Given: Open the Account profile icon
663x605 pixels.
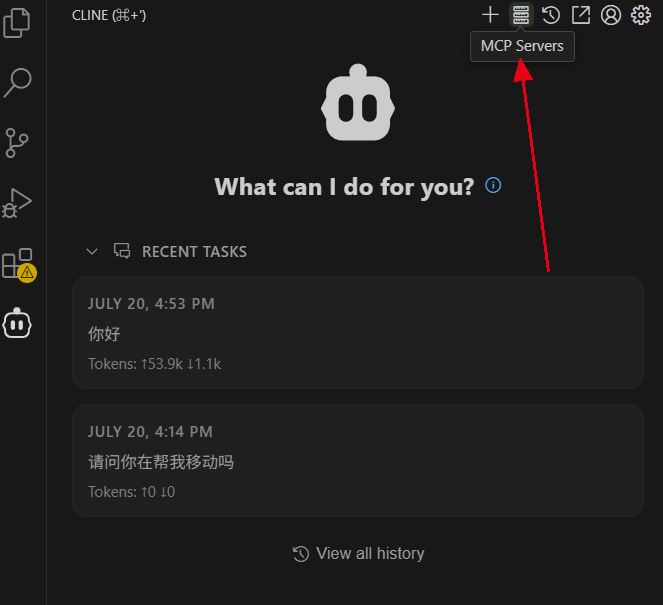Looking at the screenshot, I should (x=611, y=15).
